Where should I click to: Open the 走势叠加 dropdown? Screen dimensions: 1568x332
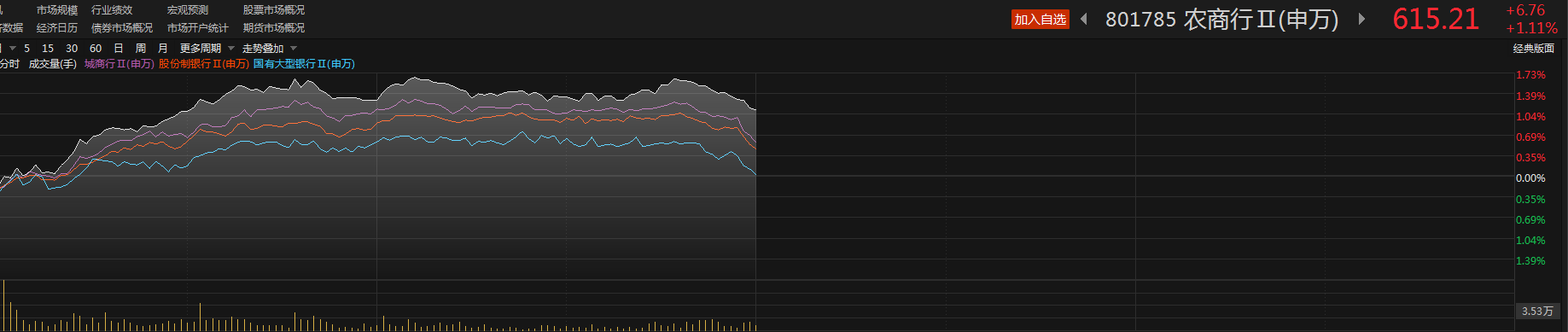(x=269, y=49)
